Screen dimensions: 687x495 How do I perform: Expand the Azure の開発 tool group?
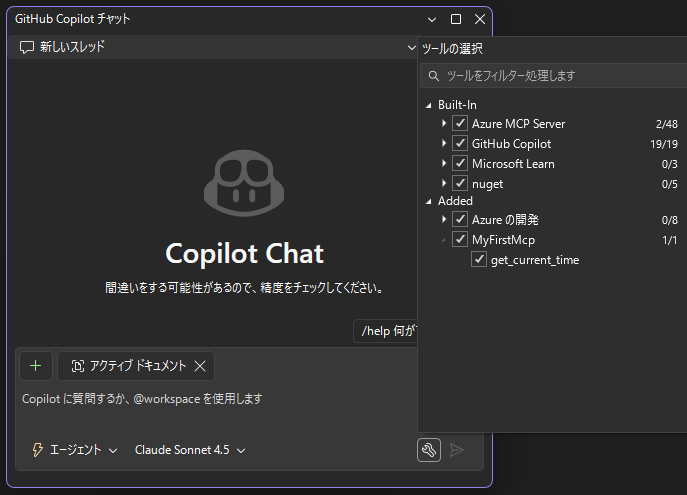pyautogui.click(x=444, y=220)
